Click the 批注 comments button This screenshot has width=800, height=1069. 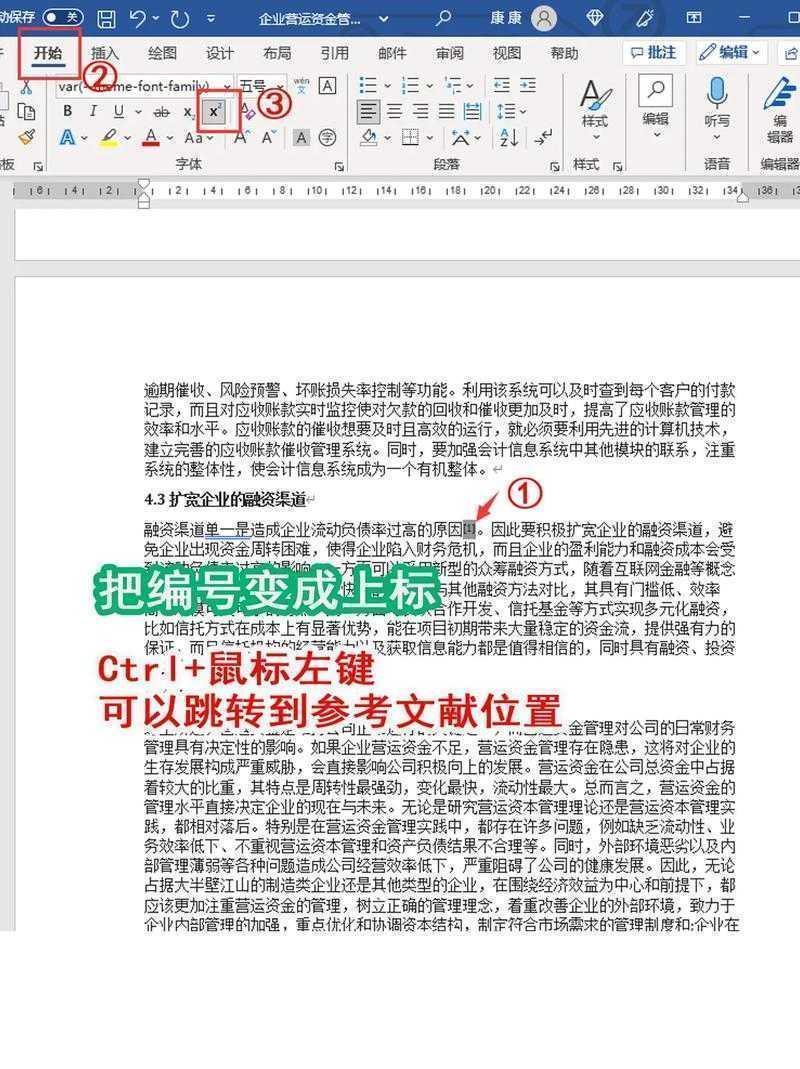click(x=653, y=52)
